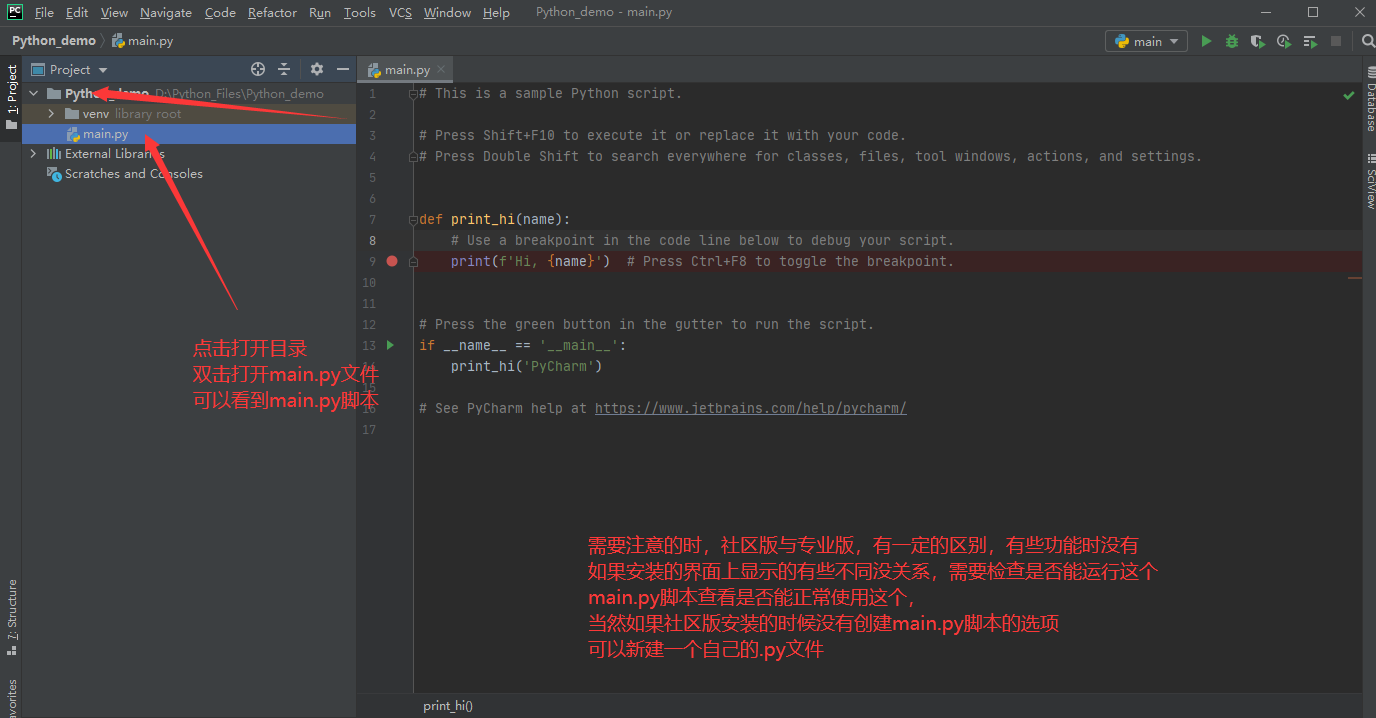Viewport: 1376px width, 718px height.
Task: Click main.py breadcrumb in navigation bar
Action: click(142, 41)
